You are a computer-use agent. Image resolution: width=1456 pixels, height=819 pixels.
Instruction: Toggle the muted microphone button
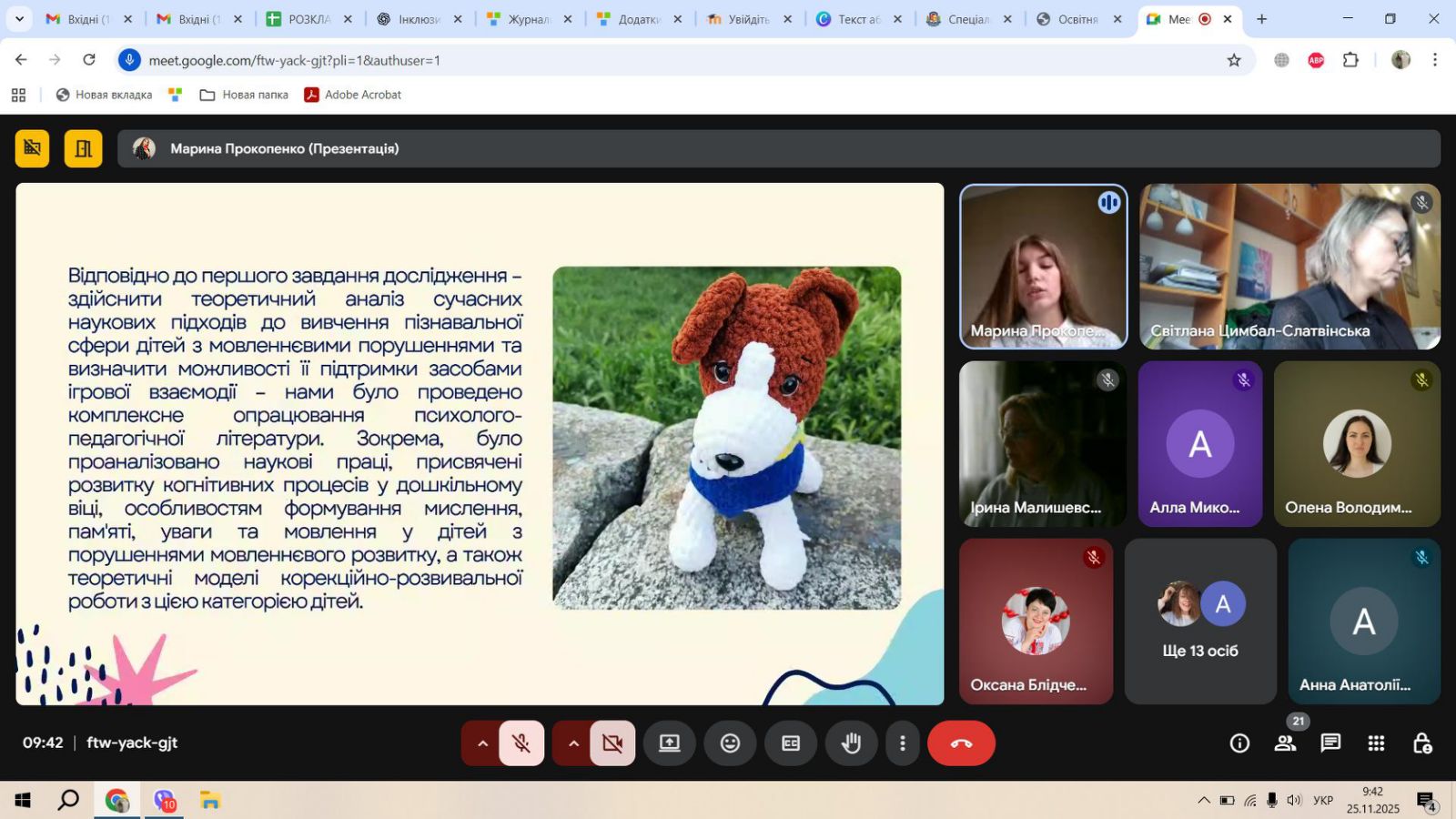click(521, 743)
